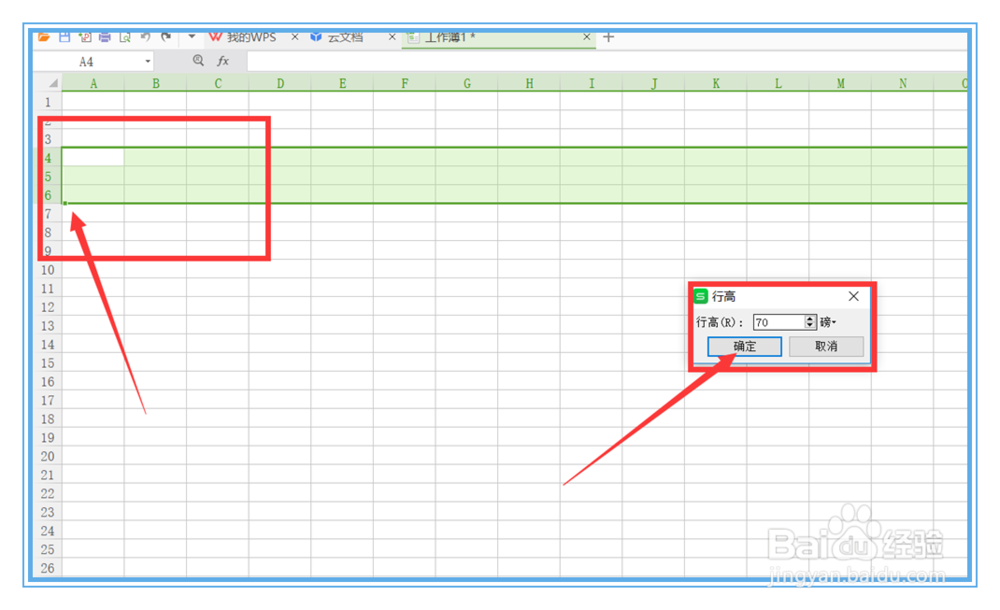Select row 26 header
1000x610 pixels.
pos(48,568)
